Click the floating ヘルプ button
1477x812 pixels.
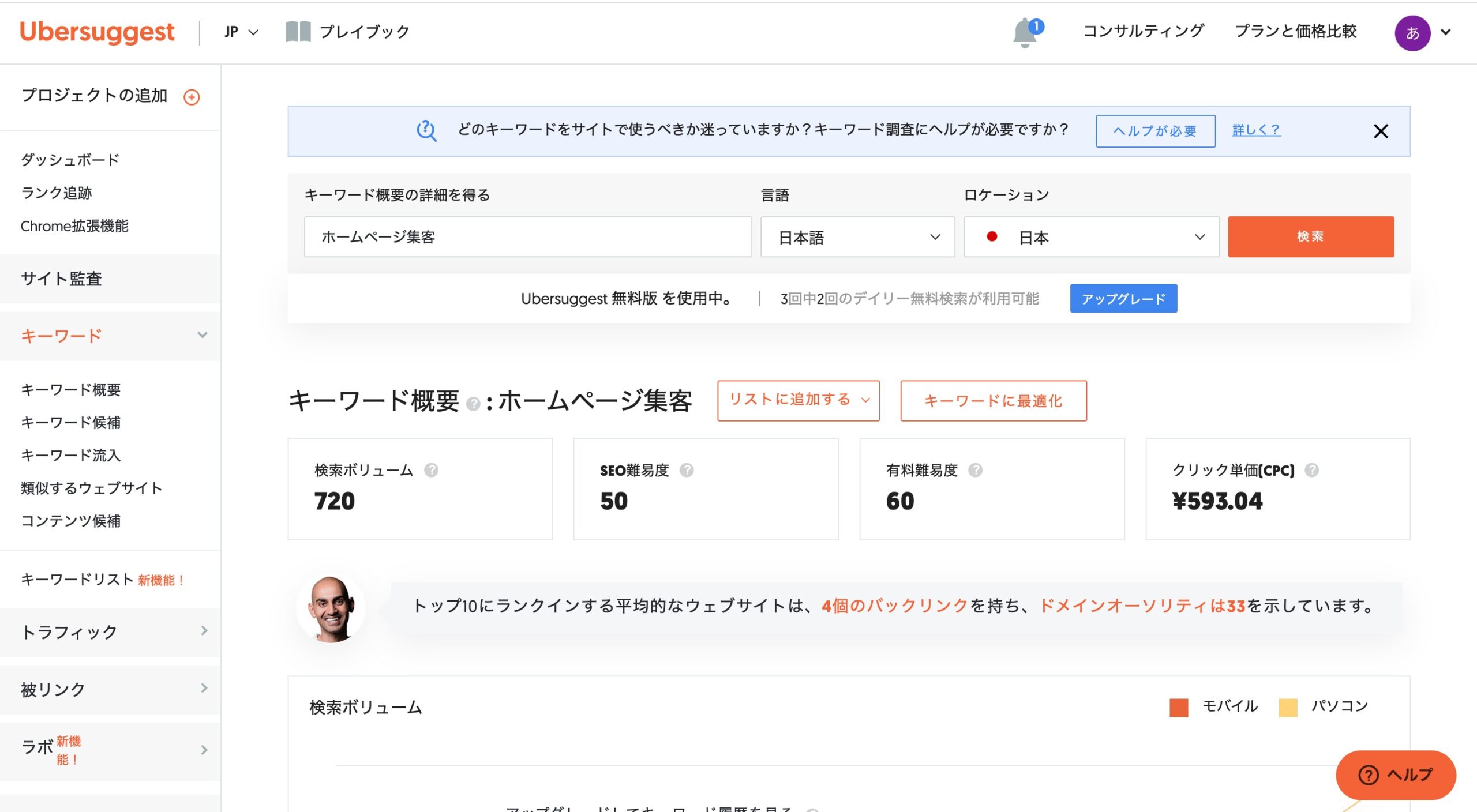click(1395, 775)
